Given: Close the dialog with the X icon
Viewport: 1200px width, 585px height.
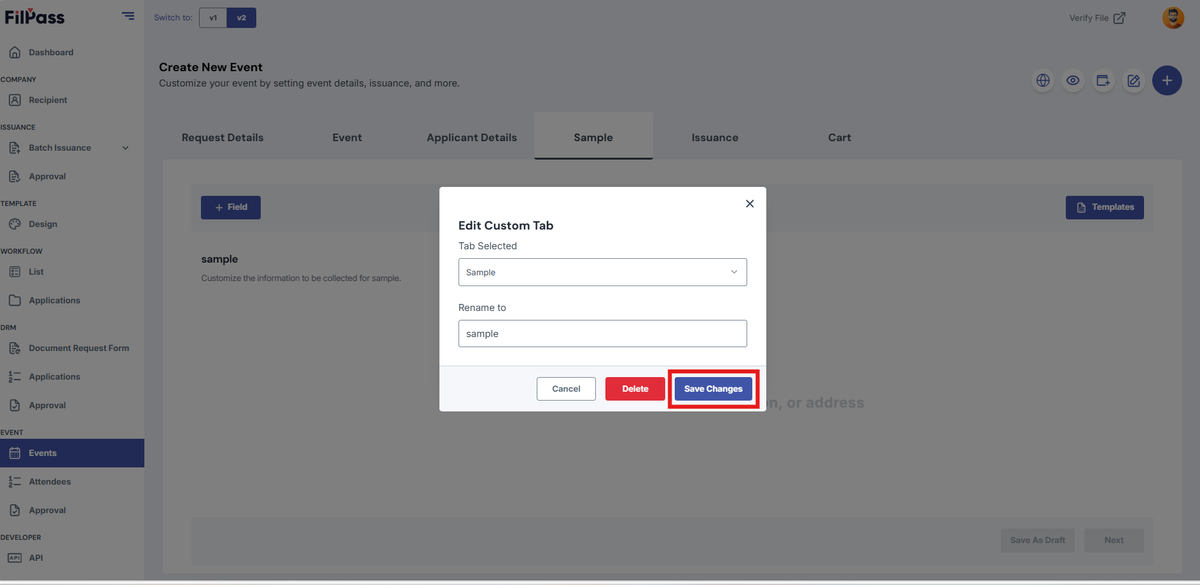Looking at the screenshot, I should [750, 203].
